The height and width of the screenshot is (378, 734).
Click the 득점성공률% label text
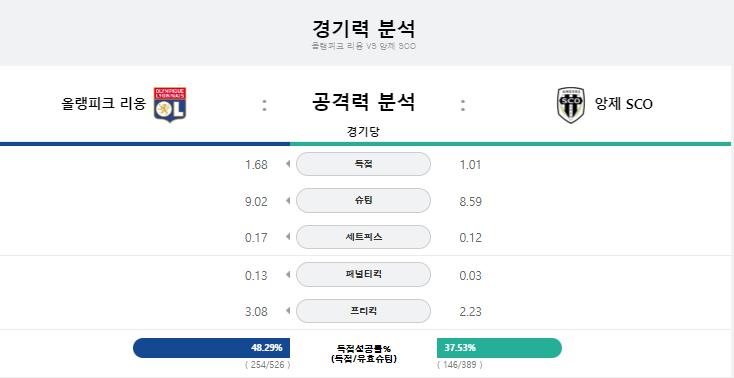click(x=364, y=348)
